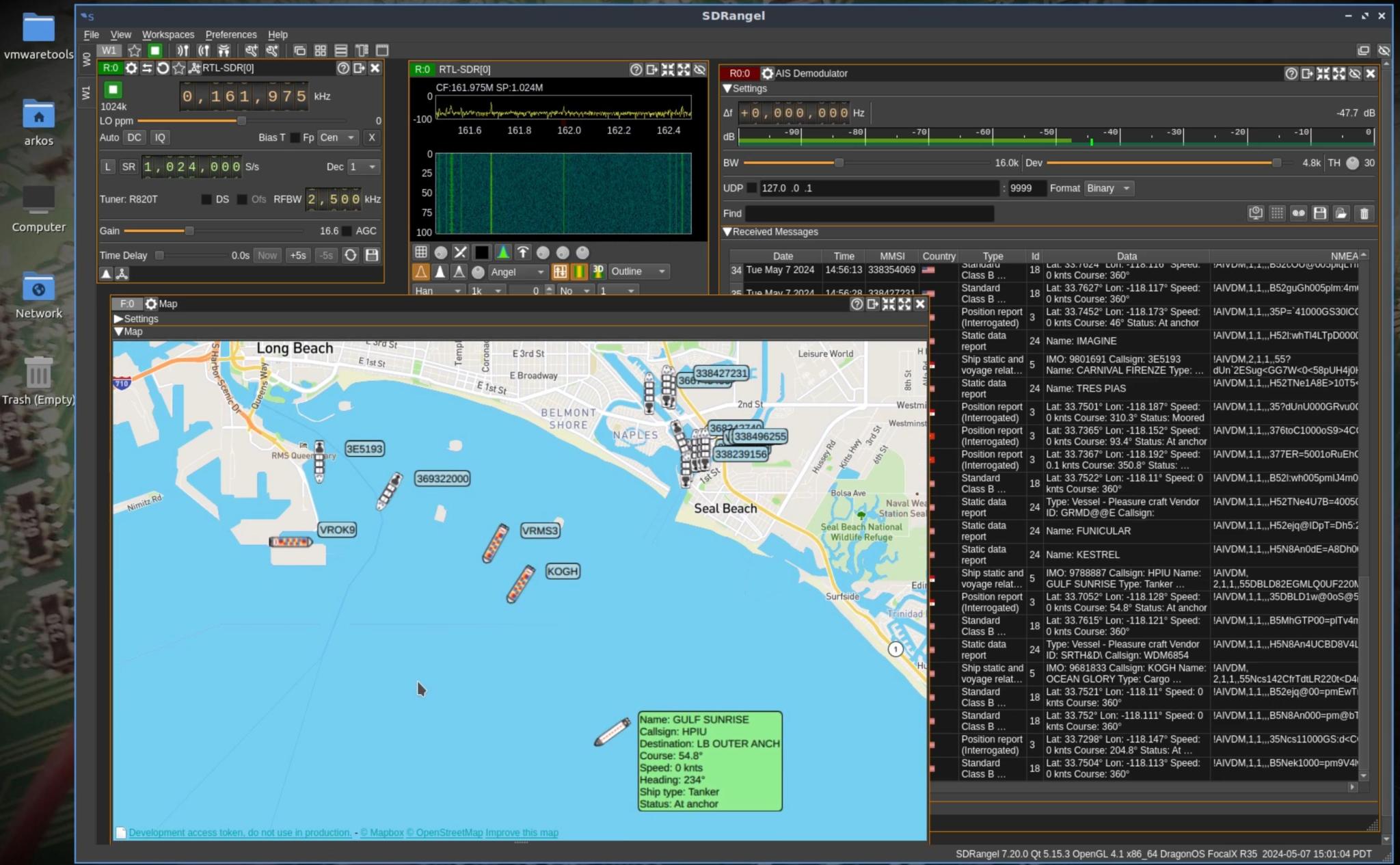1400x865 pixels.
Task: Enable the Bias T checkbox
Action: (295, 137)
